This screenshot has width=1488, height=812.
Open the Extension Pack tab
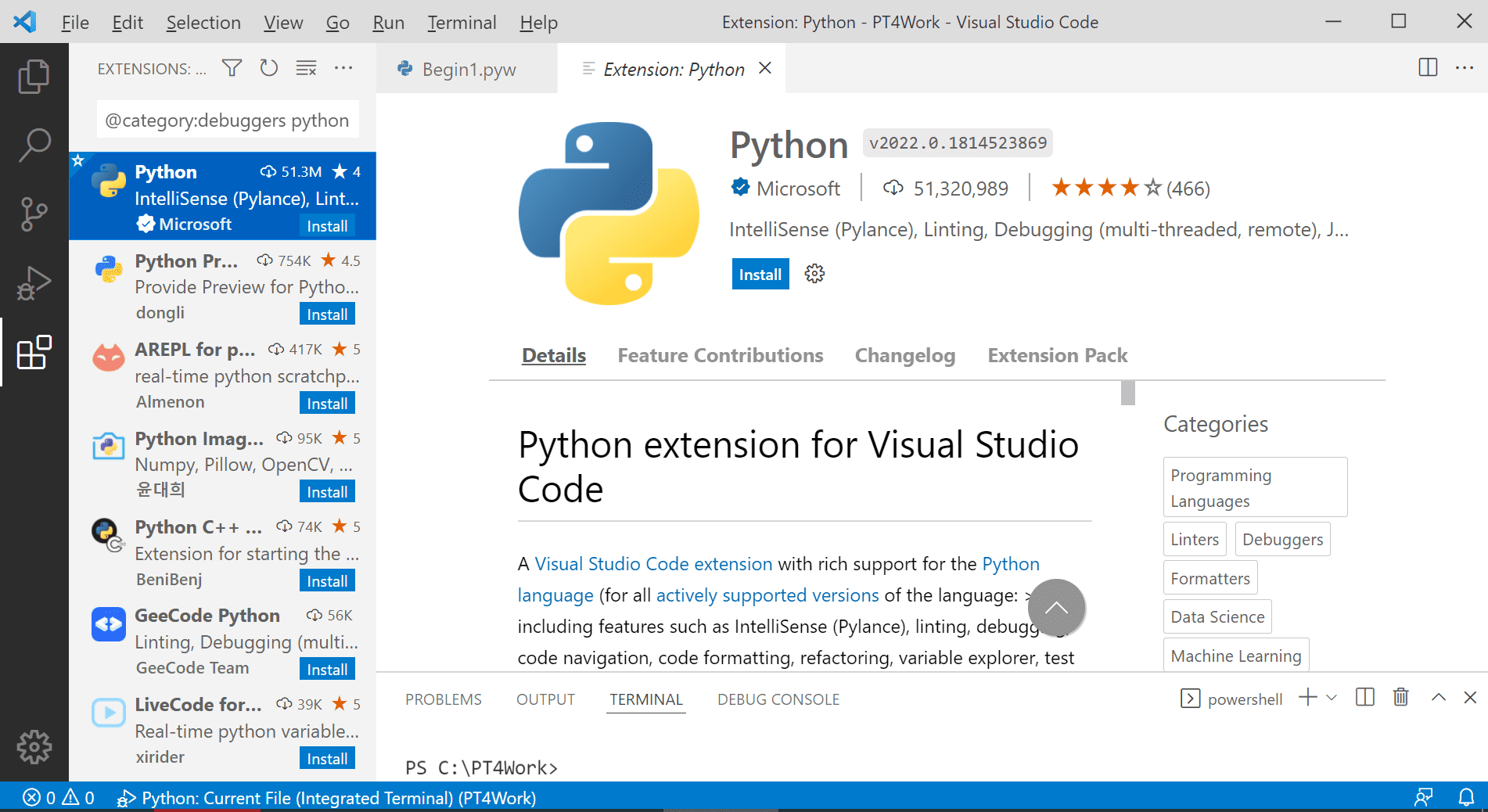(1057, 355)
